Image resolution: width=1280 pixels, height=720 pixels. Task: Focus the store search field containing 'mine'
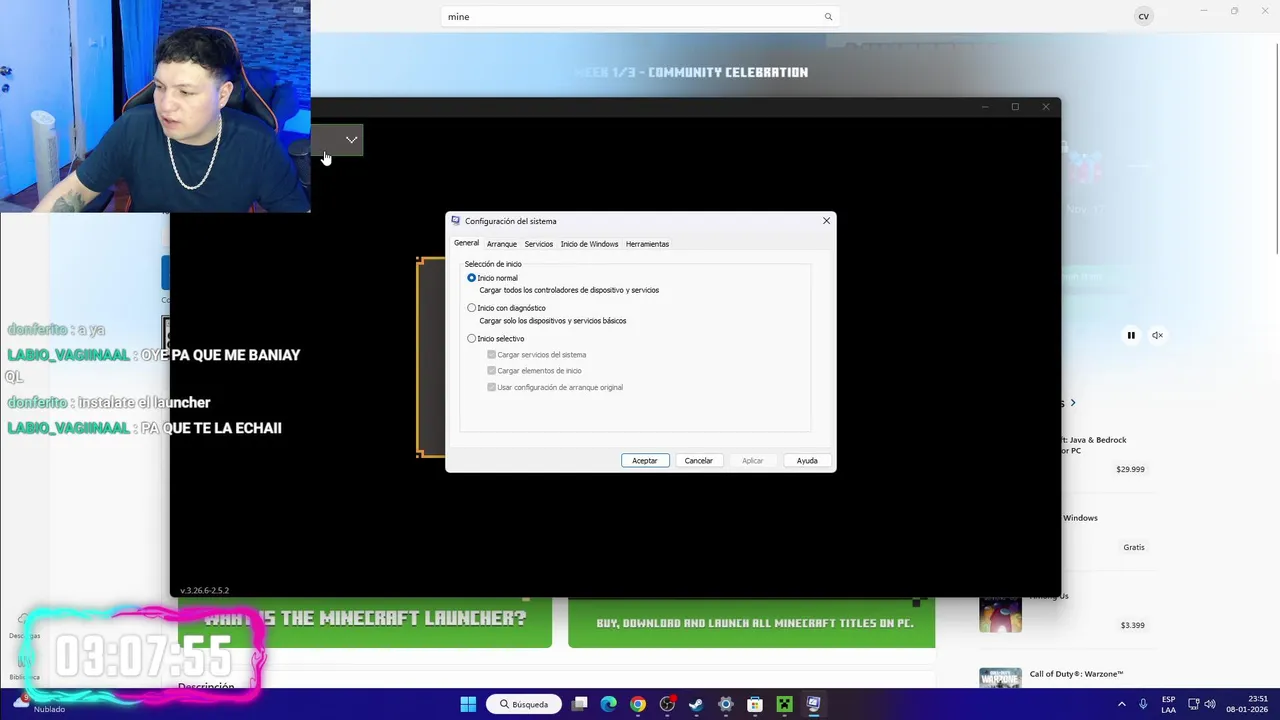(638, 17)
